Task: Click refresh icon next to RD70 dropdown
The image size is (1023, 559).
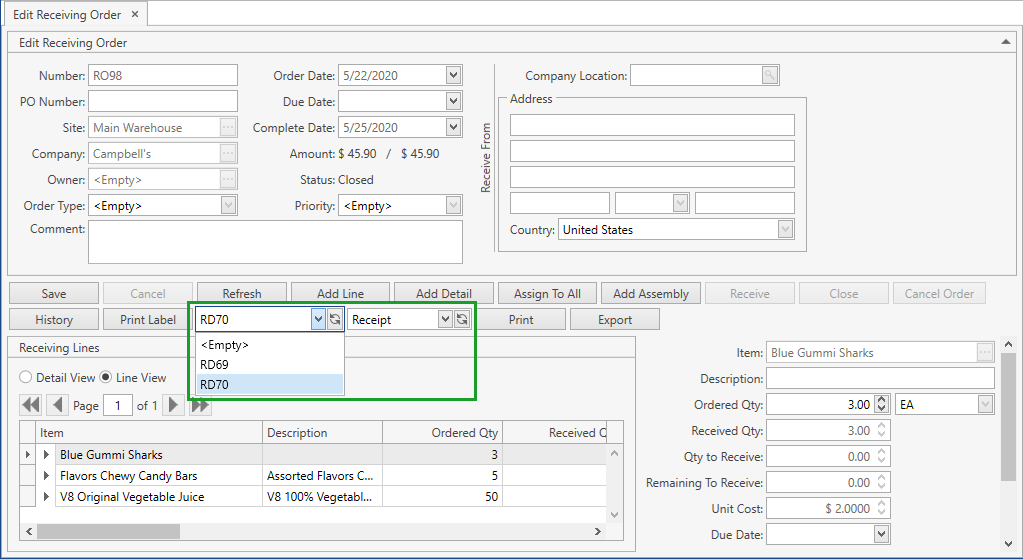Action: click(x=335, y=320)
